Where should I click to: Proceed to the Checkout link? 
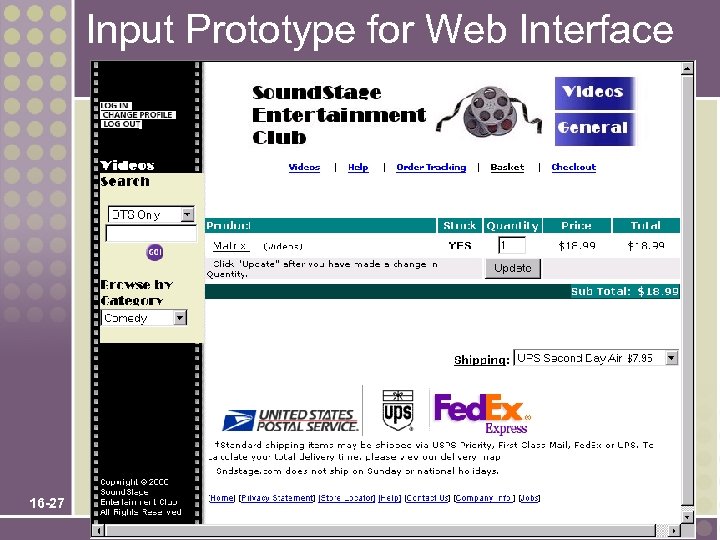[574, 167]
